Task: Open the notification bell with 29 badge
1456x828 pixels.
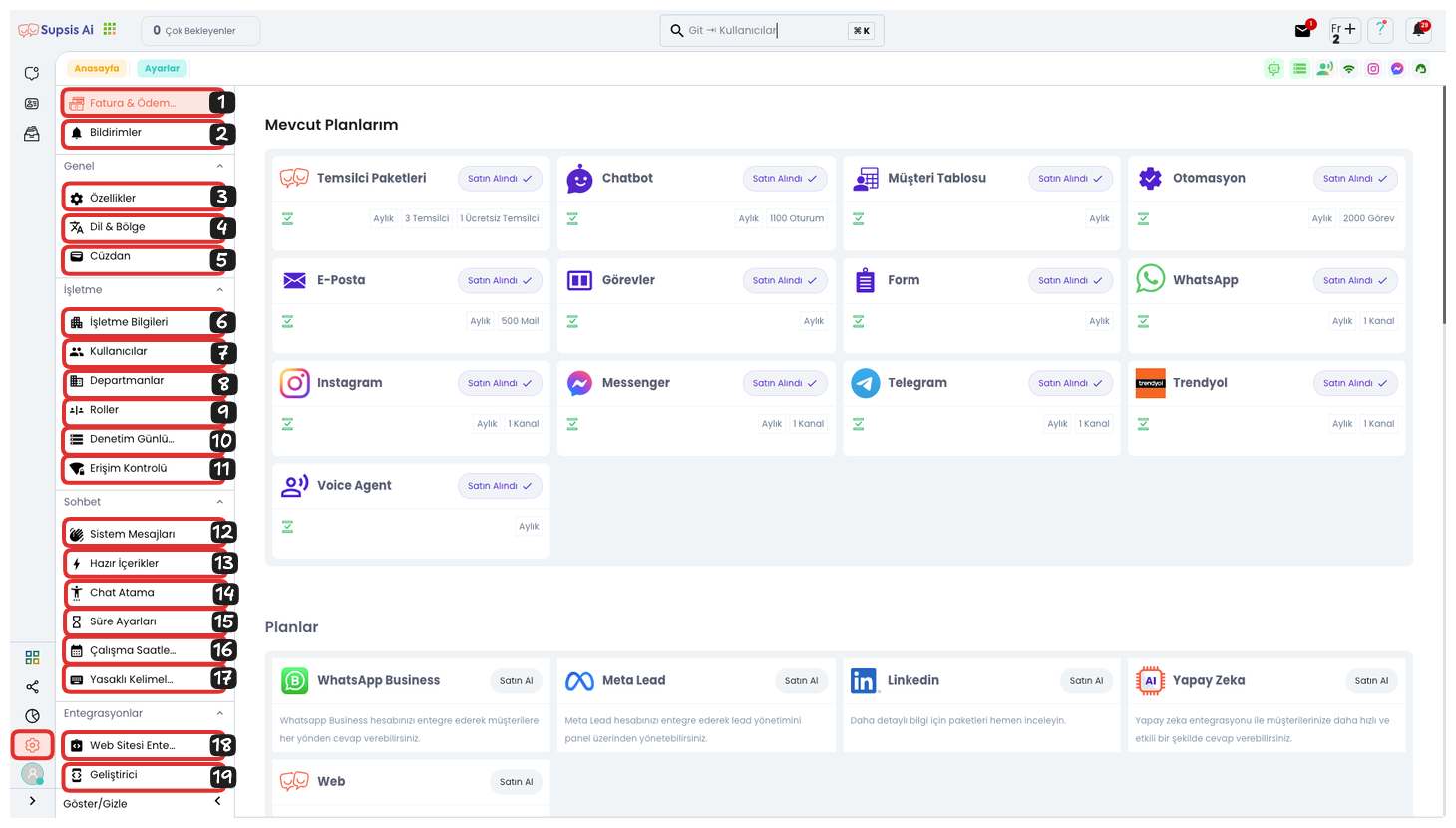Action: click(x=1419, y=30)
